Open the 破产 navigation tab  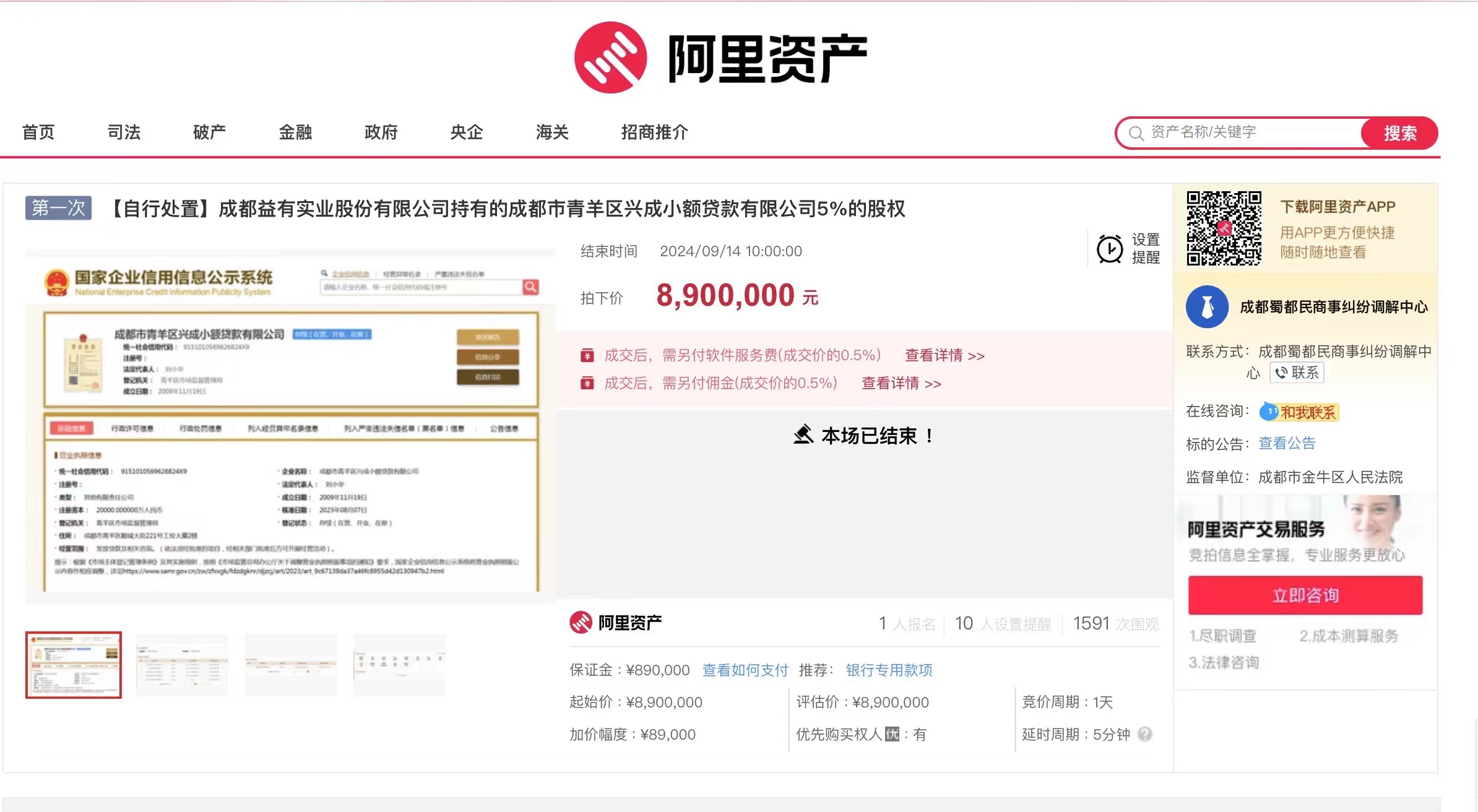209,132
